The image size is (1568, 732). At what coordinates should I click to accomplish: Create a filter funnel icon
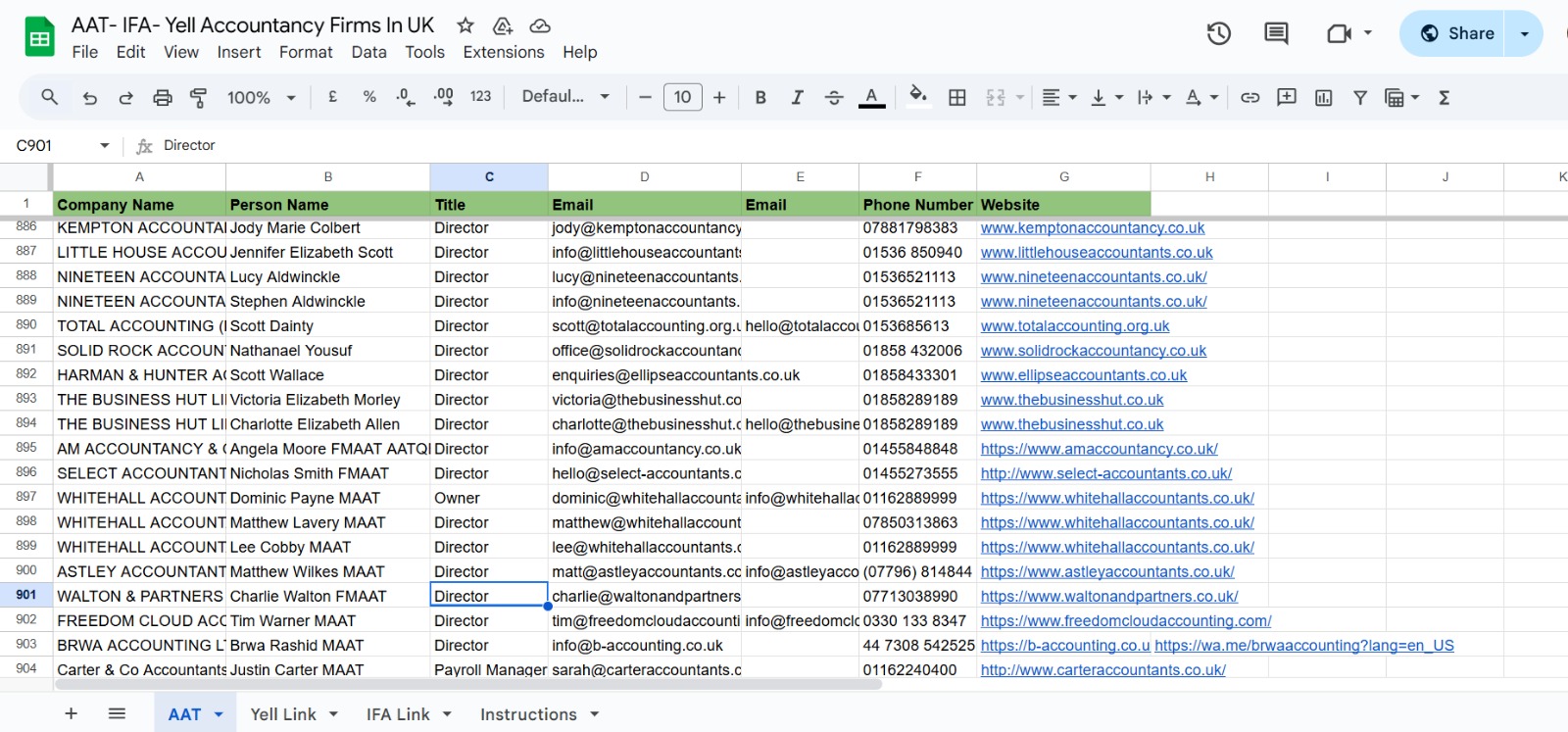pyautogui.click(x=1360, y=97)
